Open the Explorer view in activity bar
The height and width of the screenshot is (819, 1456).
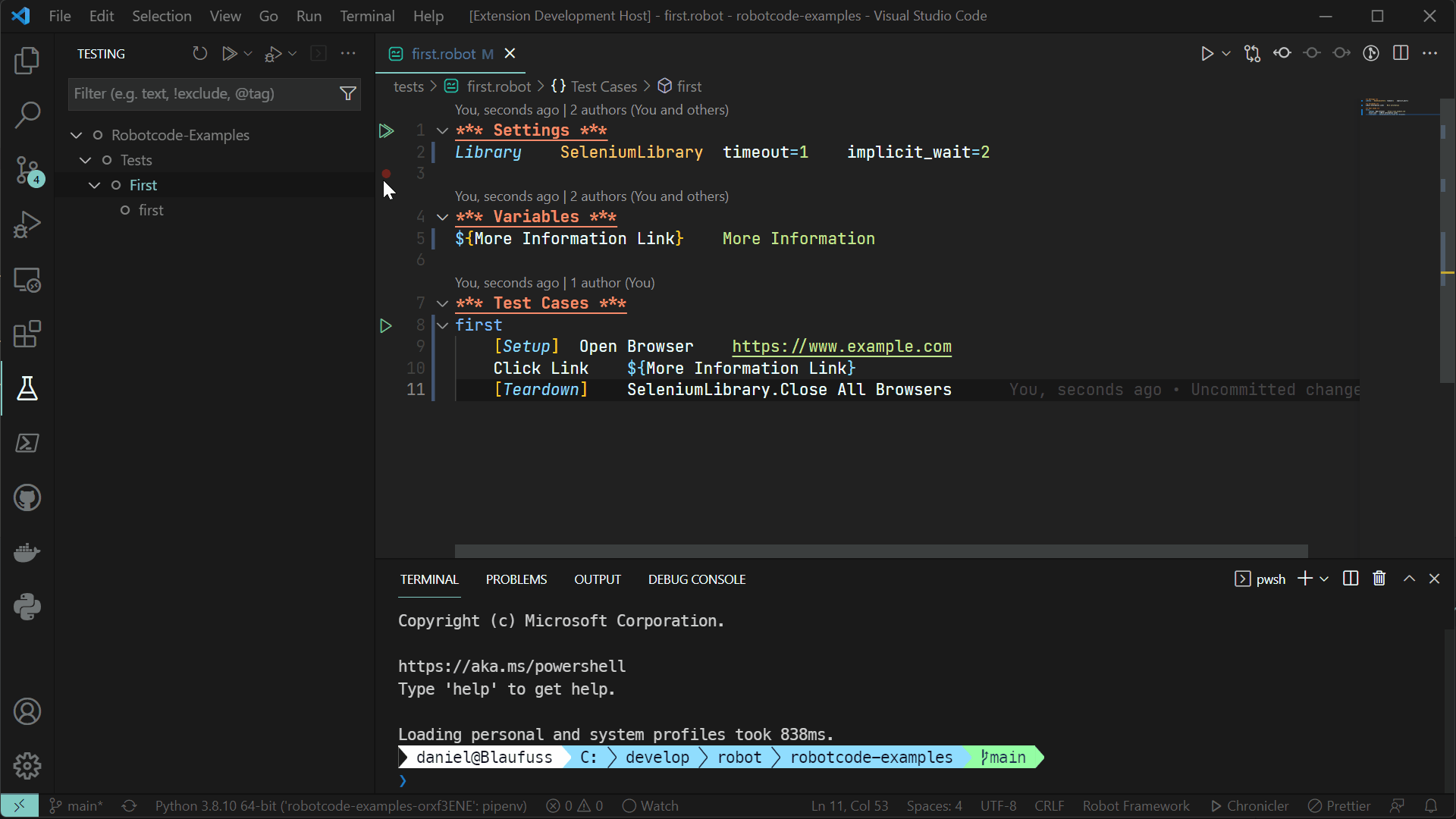pos(27,61)
